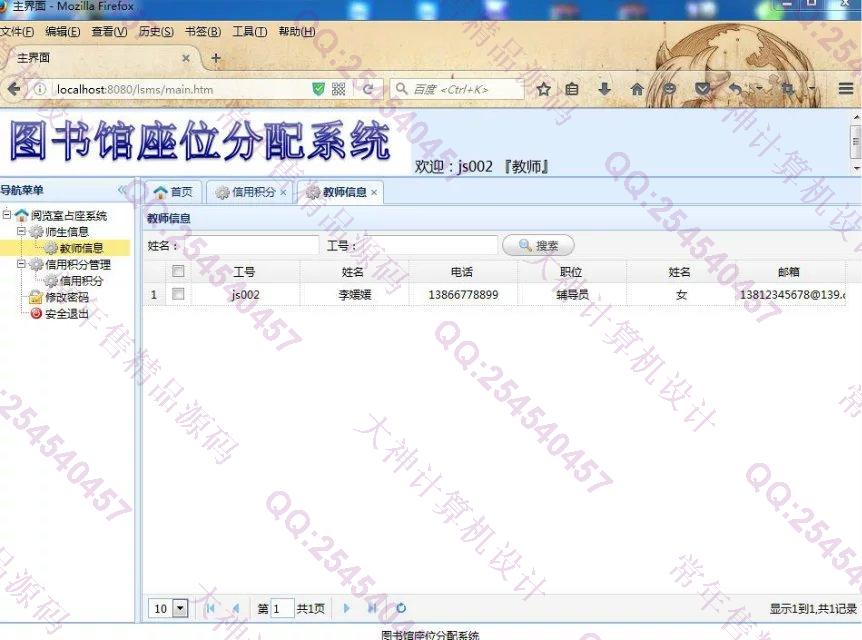Go to the next page of records

coord(346,608)
